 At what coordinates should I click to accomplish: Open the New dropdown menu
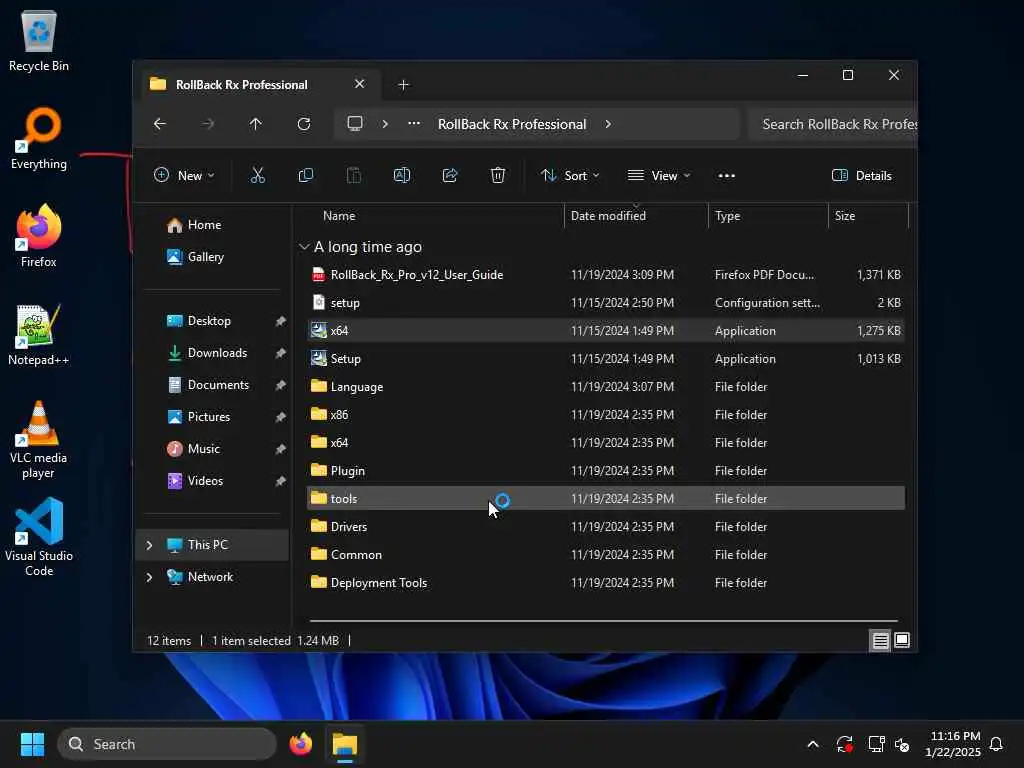[184, 175]
